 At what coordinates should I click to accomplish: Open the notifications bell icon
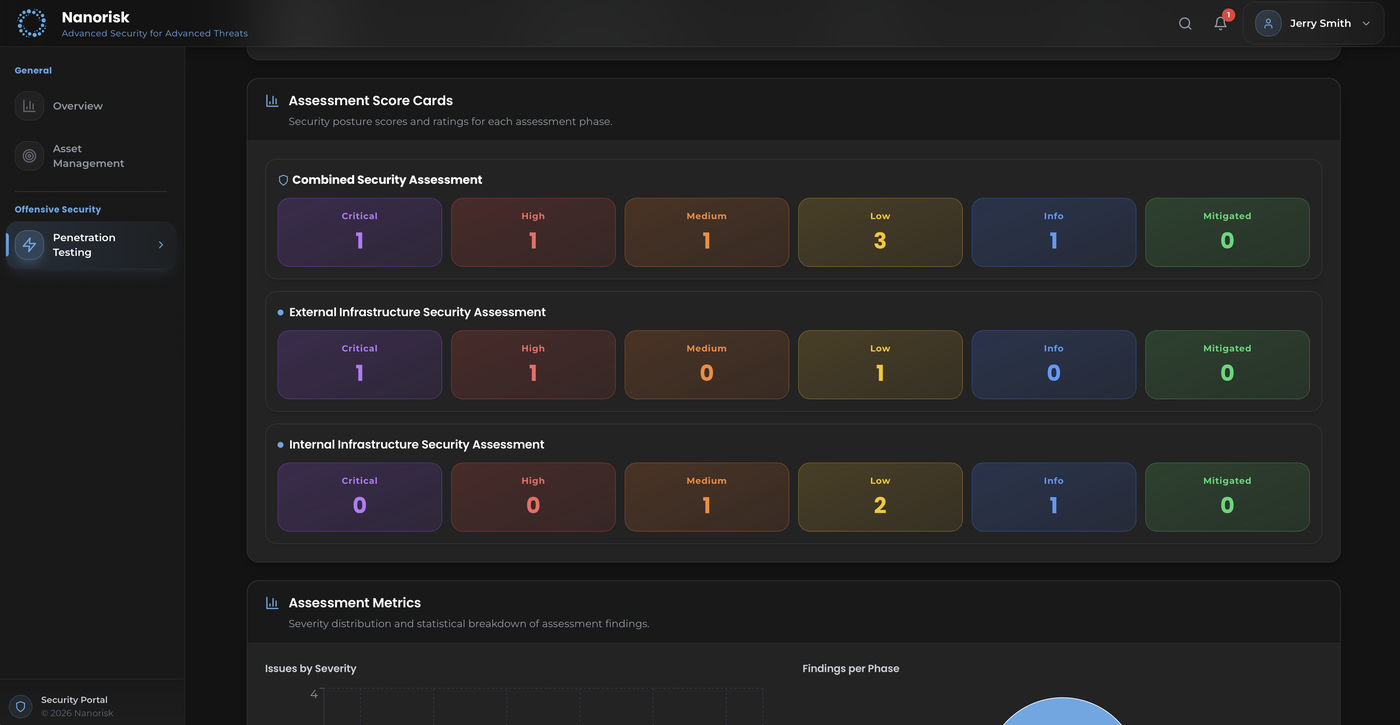tap(1220, 24)
